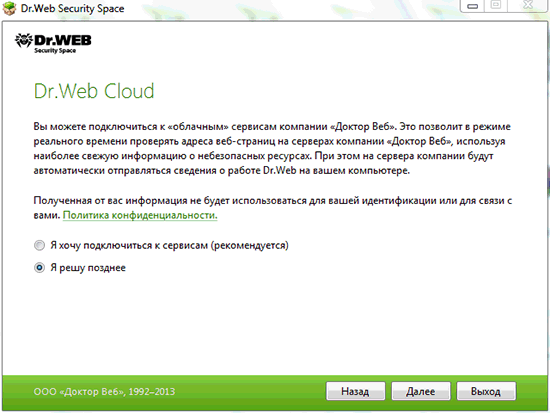Select radio button to connect to cloud services
This screenshot has width=550, height=413.
point(39,245)
